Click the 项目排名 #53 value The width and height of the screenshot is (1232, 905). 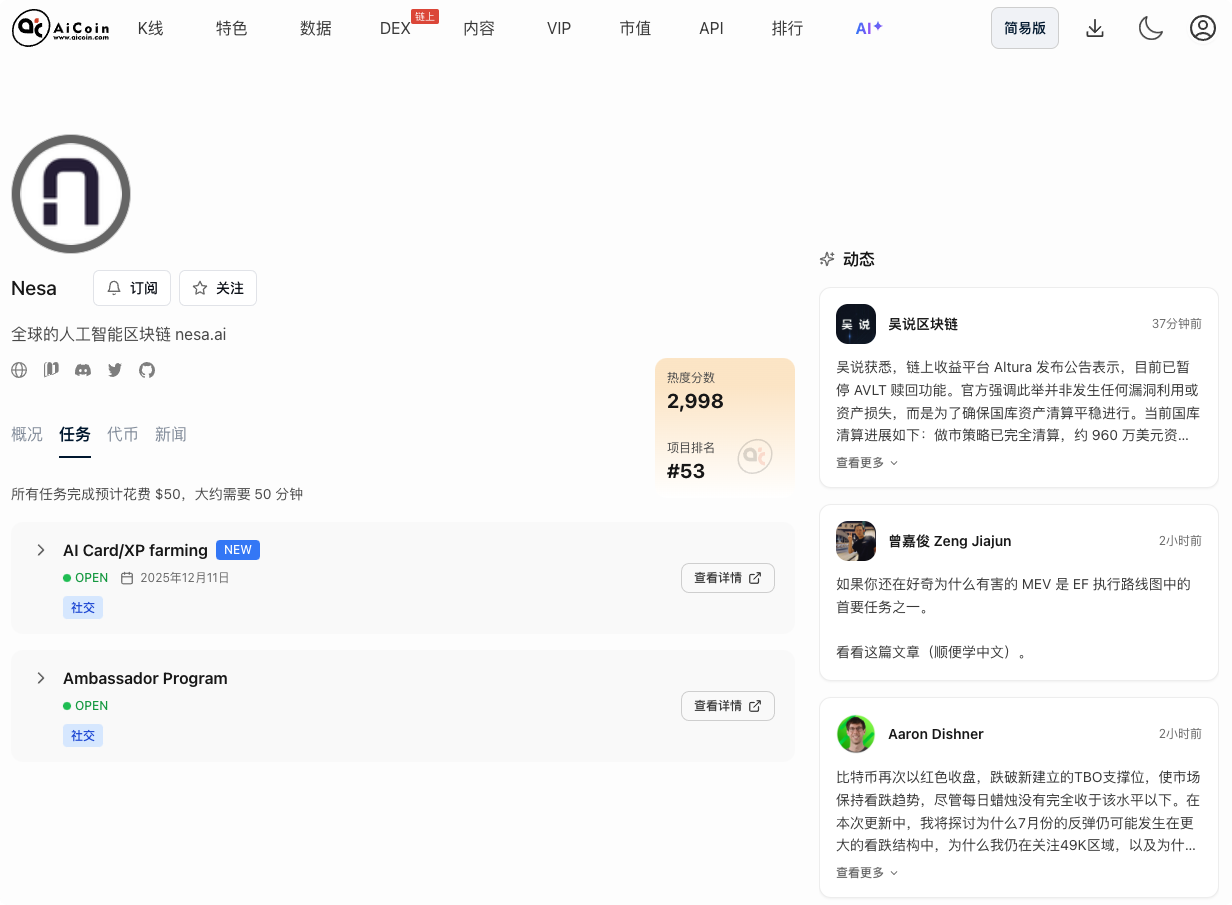click(686, 471)
